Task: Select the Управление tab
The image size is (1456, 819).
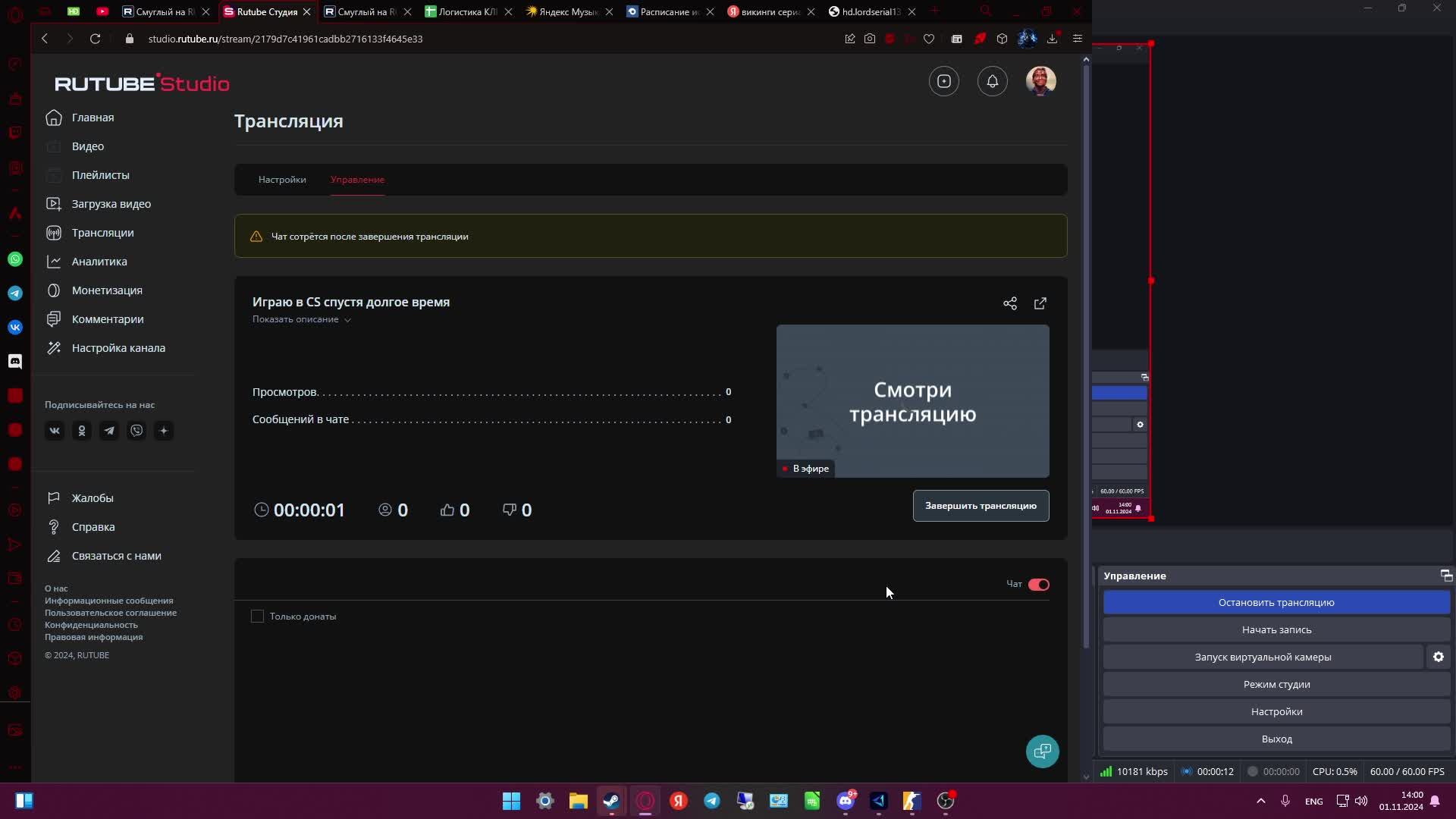Action: (357, 180)
